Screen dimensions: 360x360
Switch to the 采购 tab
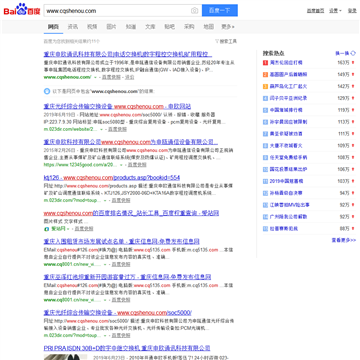(x=189, y=27)
